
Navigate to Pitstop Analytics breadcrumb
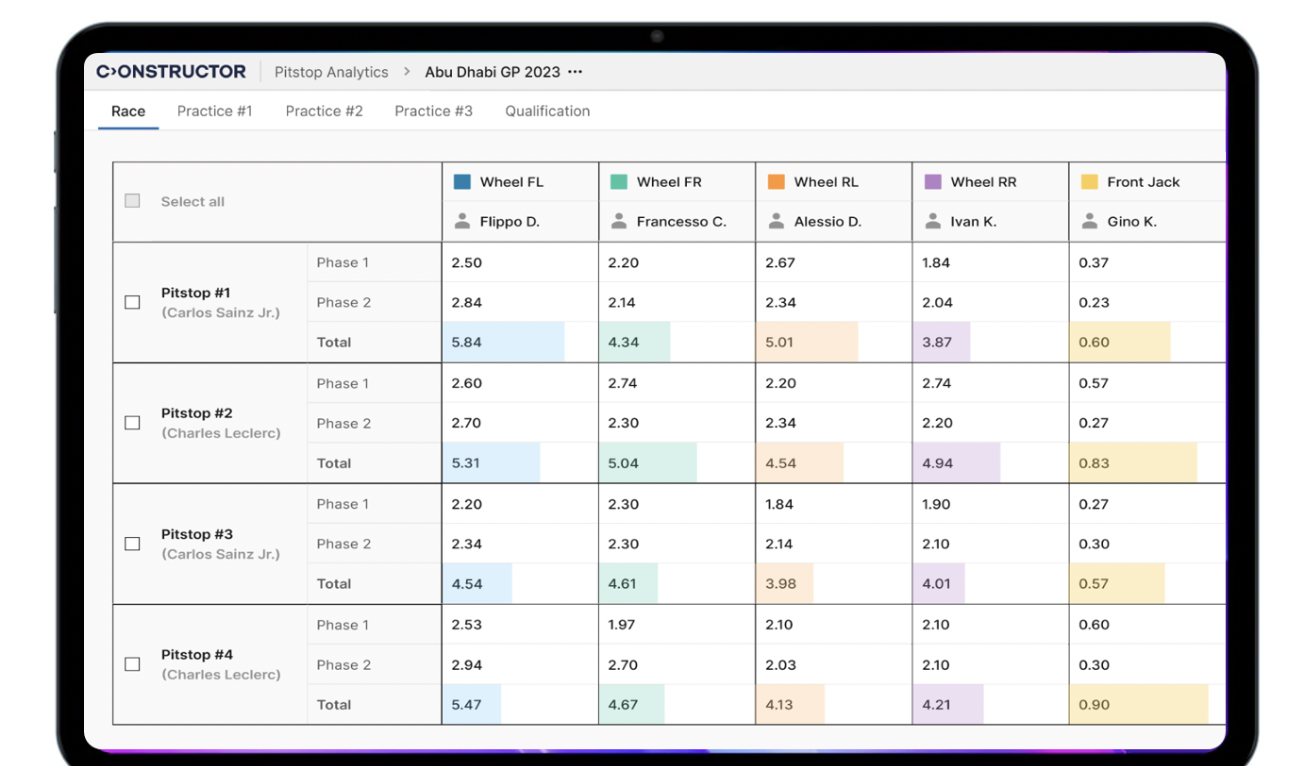click(x=331, y=71)
